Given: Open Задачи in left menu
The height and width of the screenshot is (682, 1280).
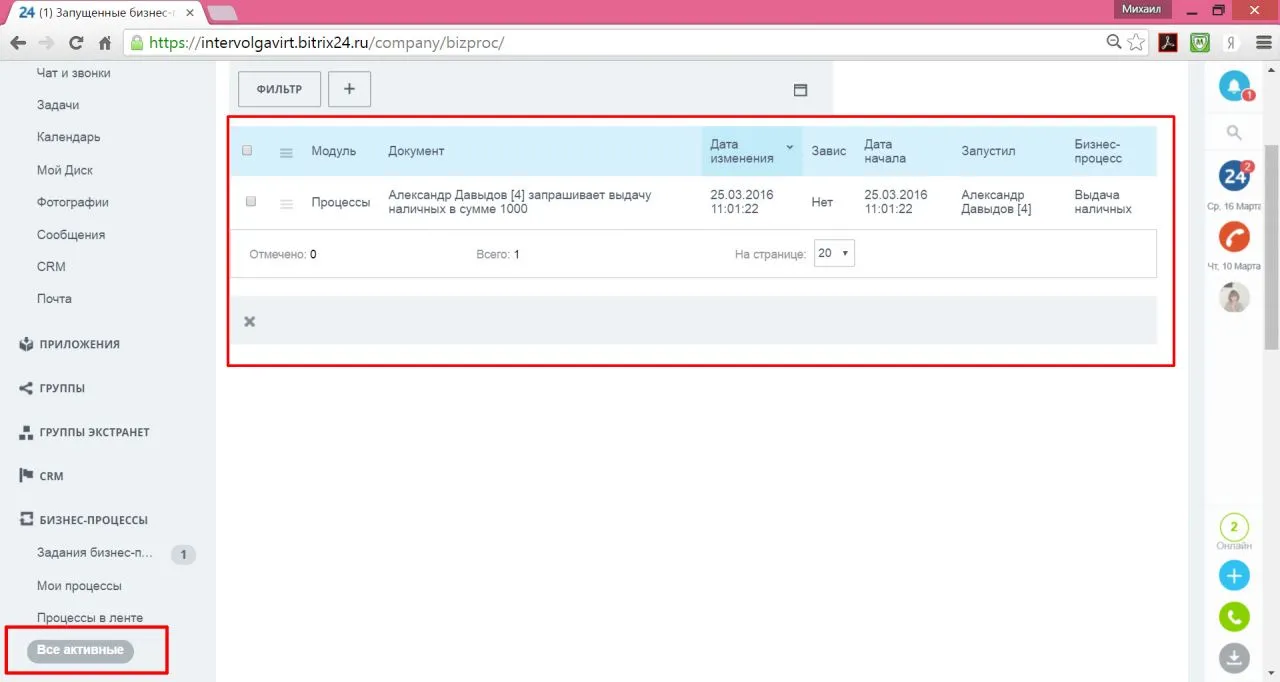Looking at the screenshot, I should (58, 105).
